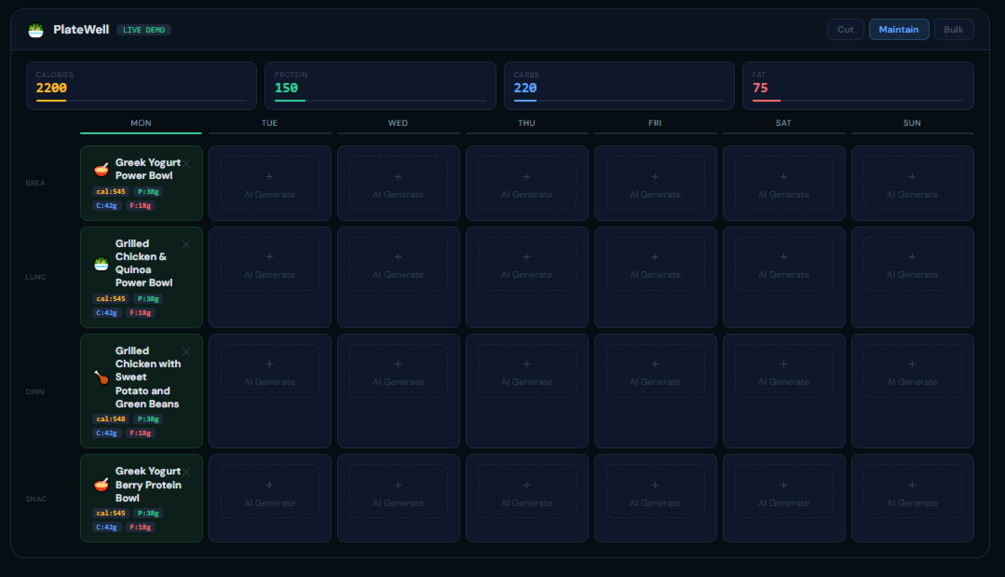
Task: AI Generate breakfast for Wednesday
Action: click(398, 183)
